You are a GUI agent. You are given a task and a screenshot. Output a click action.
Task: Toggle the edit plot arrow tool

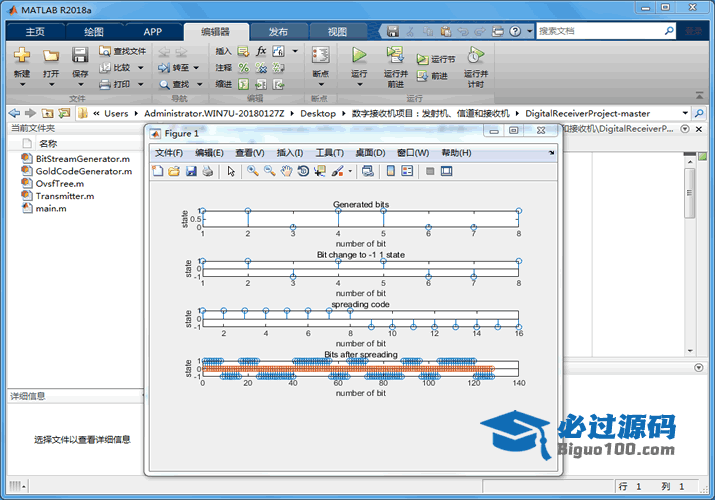231,171
